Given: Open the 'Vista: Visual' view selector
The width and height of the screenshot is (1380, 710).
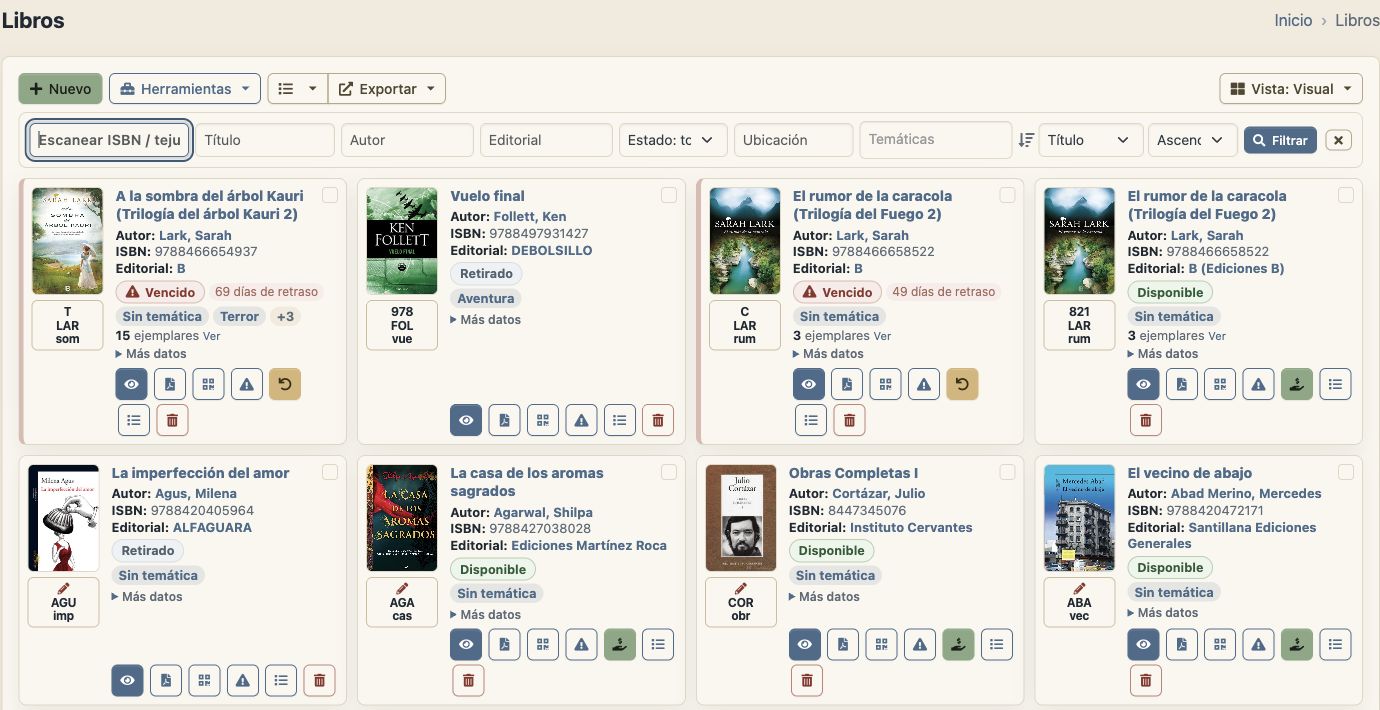Looking at the screenshot, I should click(x=1291, y=89).
